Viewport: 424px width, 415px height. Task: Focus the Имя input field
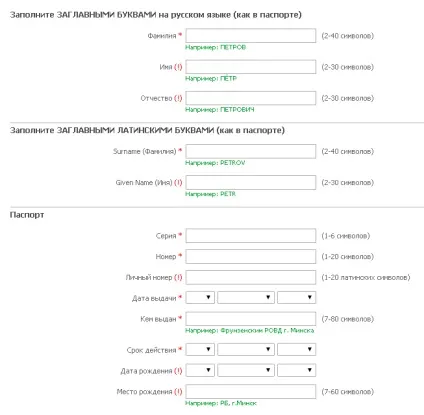tap(251, 67)
